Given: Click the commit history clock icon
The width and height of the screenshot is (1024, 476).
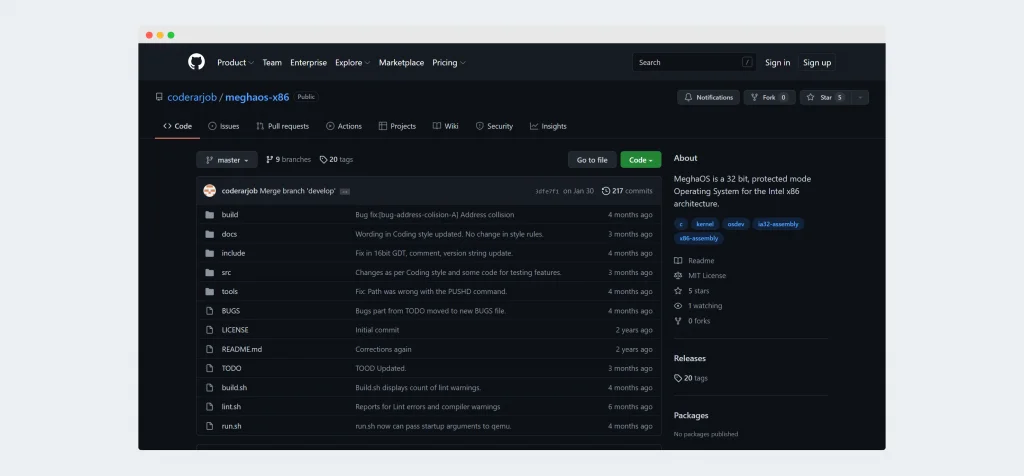Looking at the screenshot, I should click(606, 191).
